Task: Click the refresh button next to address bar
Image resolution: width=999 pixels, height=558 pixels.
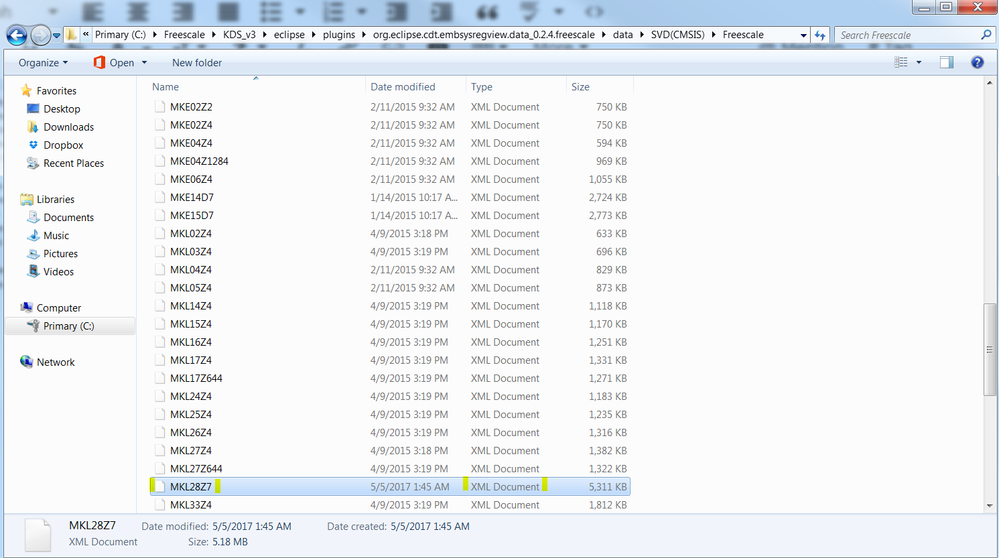Action: pos(820,35)
